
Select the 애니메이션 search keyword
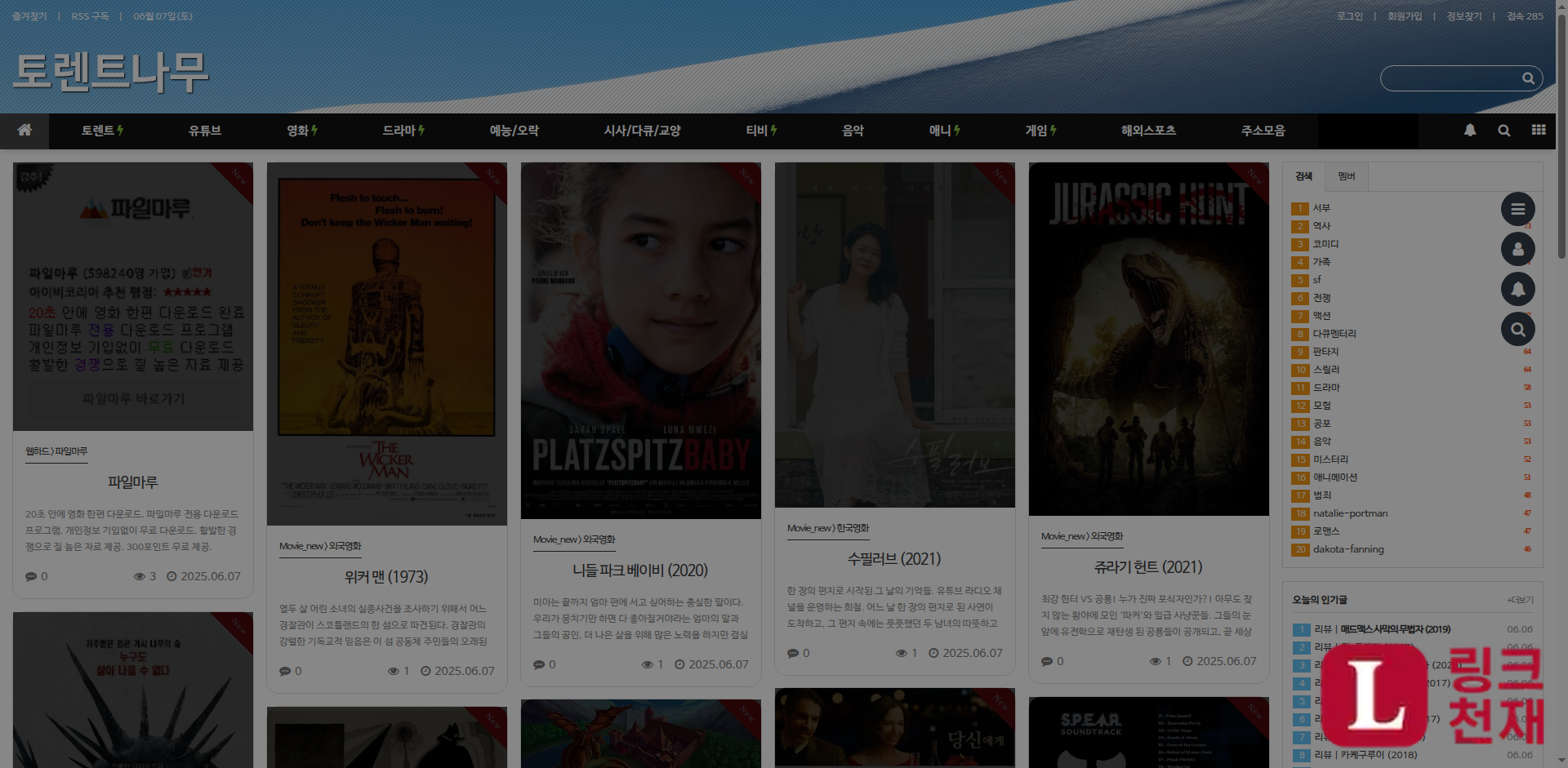pos(1334,477)
